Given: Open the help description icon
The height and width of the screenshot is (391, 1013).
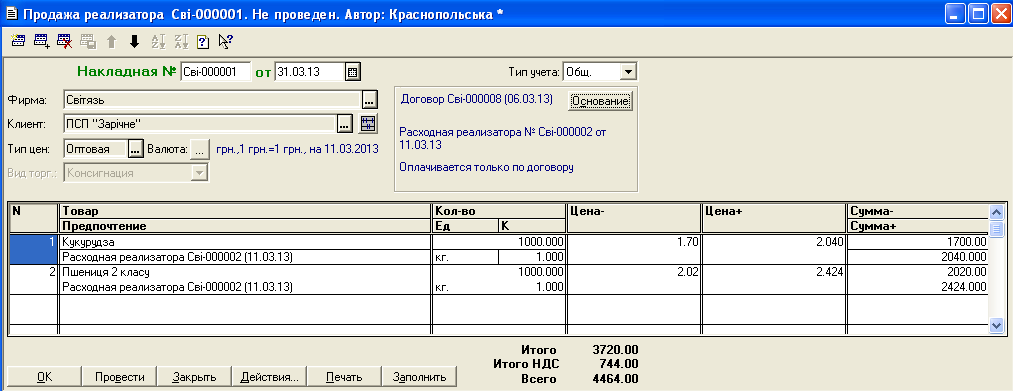Looking at the screenshot, I should point(203,41).
